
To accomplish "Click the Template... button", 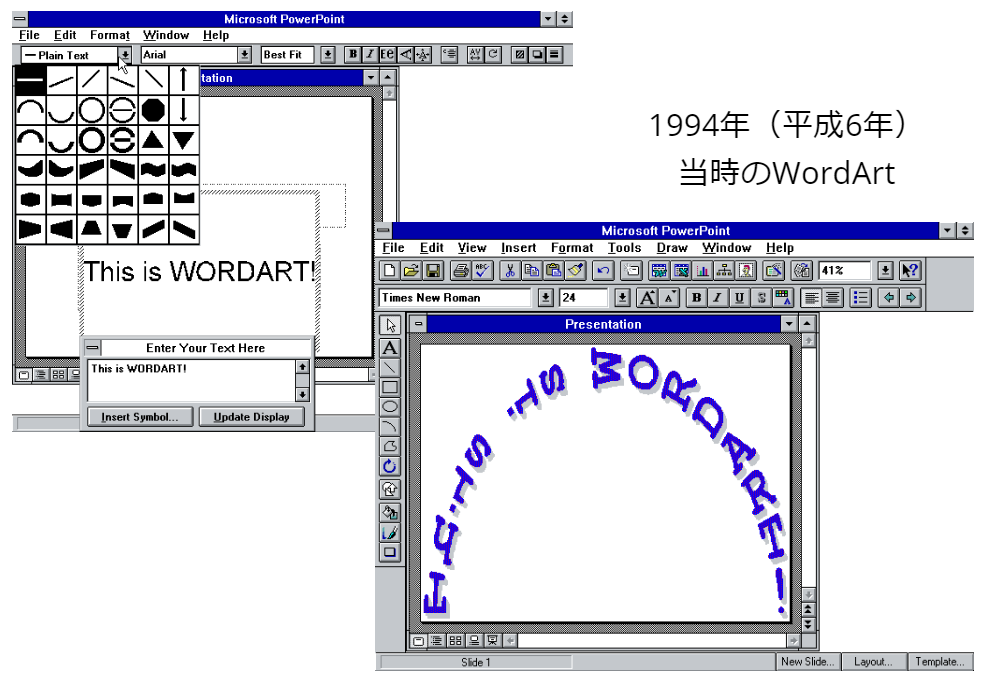I will pyautogui.click(x=939, y=662).
